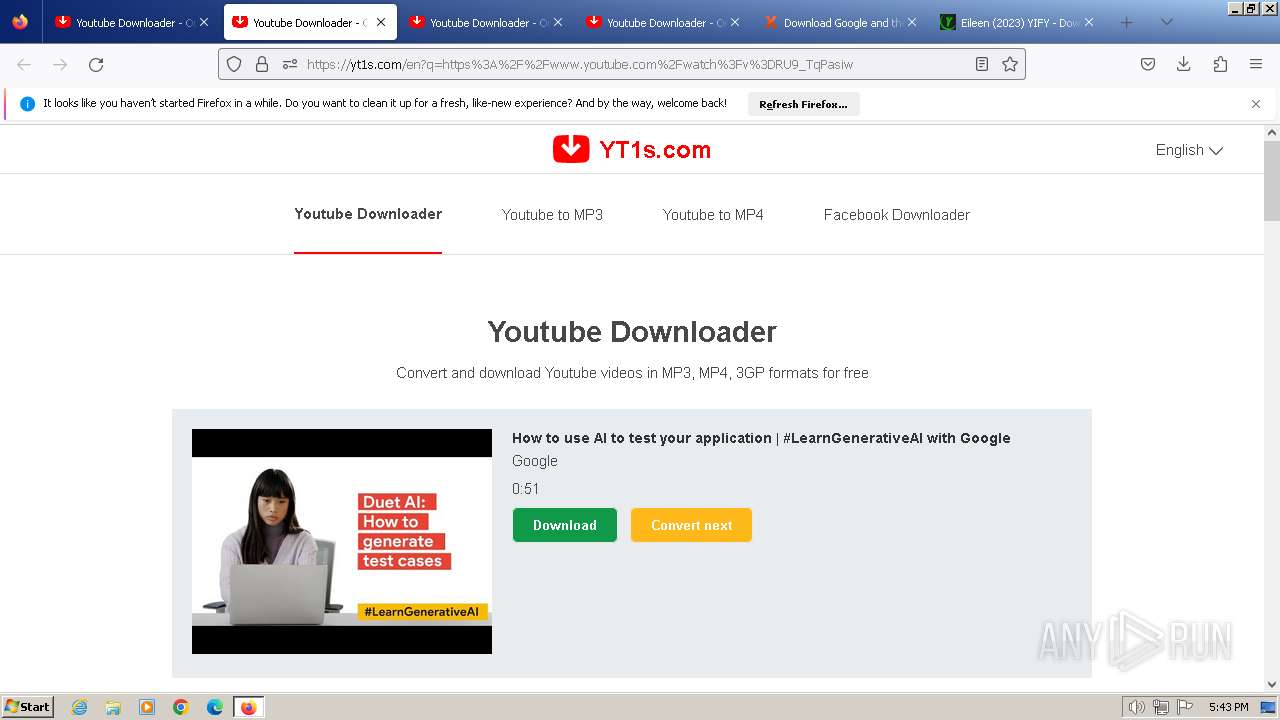Select Youtube Downloader menu item
This screenshot has width=1280, height=720.
tap(368, 214)
